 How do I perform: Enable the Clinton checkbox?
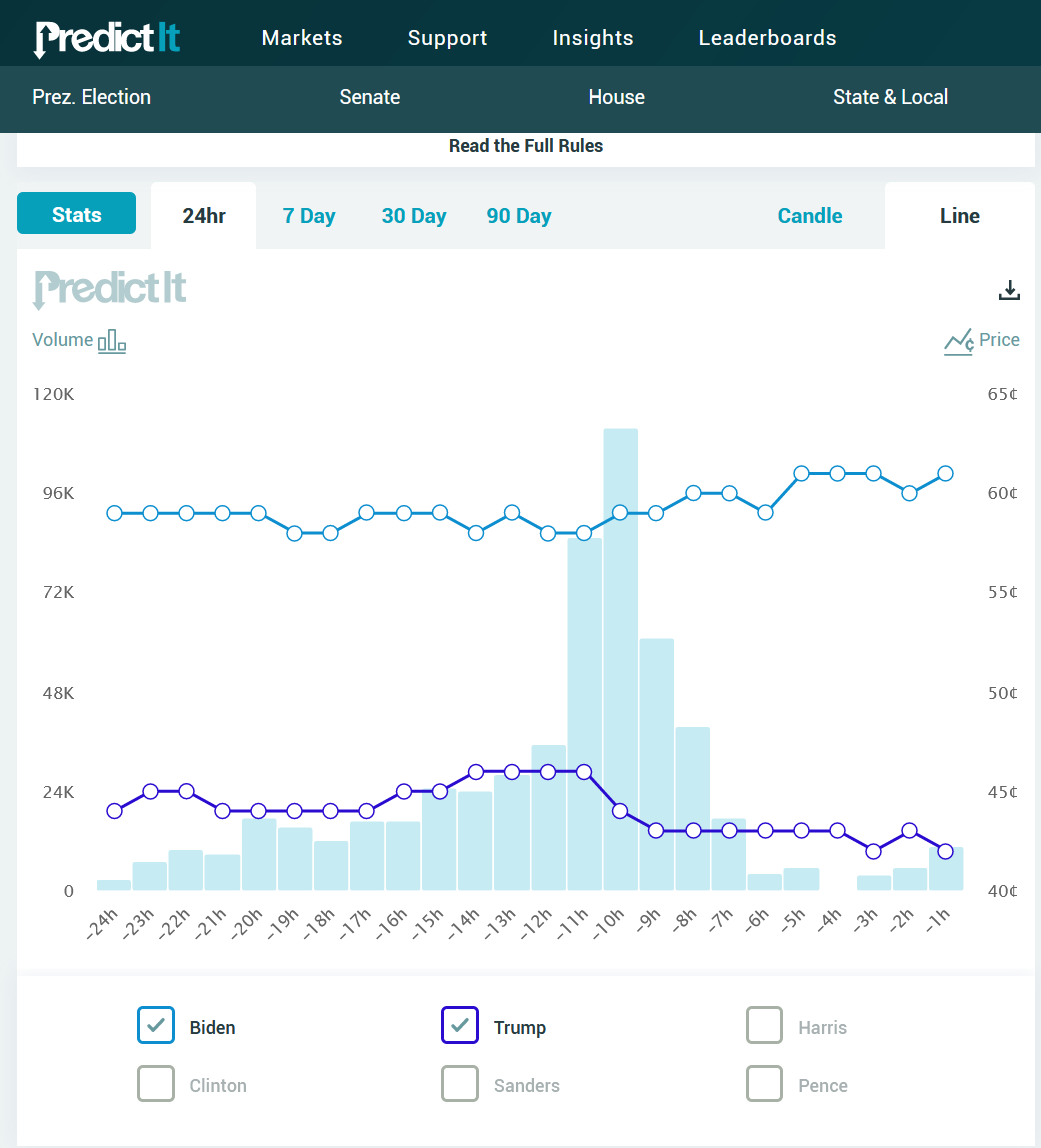pyautogui.click(x=156, y=1083)
